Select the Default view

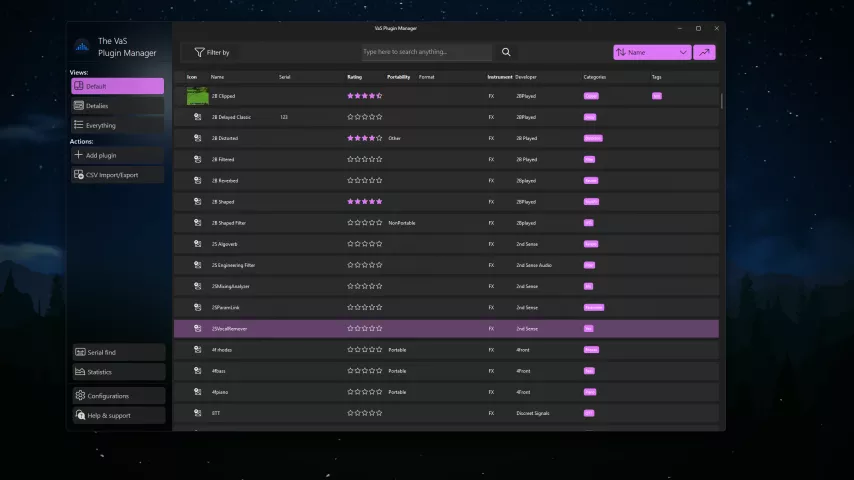[x=117, y=86]
